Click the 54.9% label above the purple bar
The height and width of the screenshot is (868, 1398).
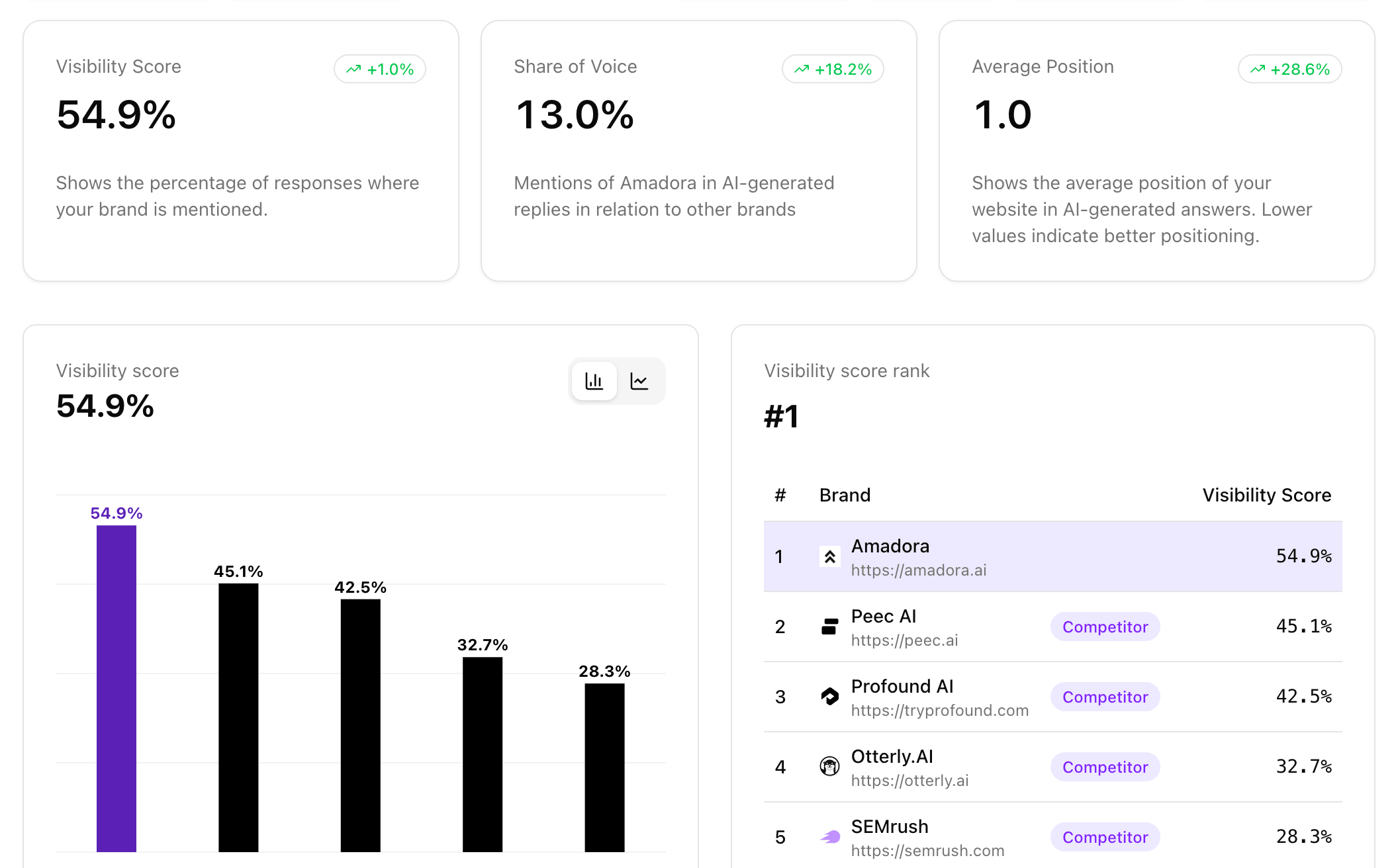pos(117,513)
